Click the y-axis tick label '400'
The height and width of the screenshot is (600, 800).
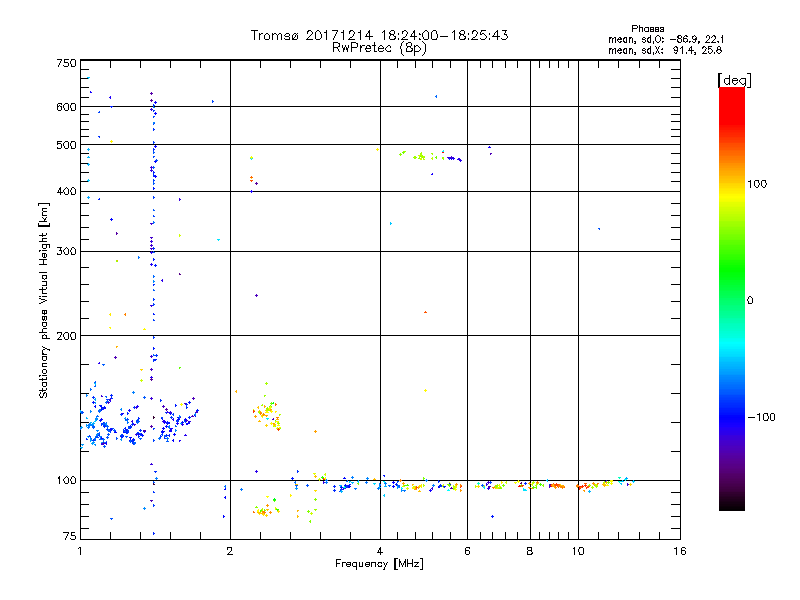[66, 191]
